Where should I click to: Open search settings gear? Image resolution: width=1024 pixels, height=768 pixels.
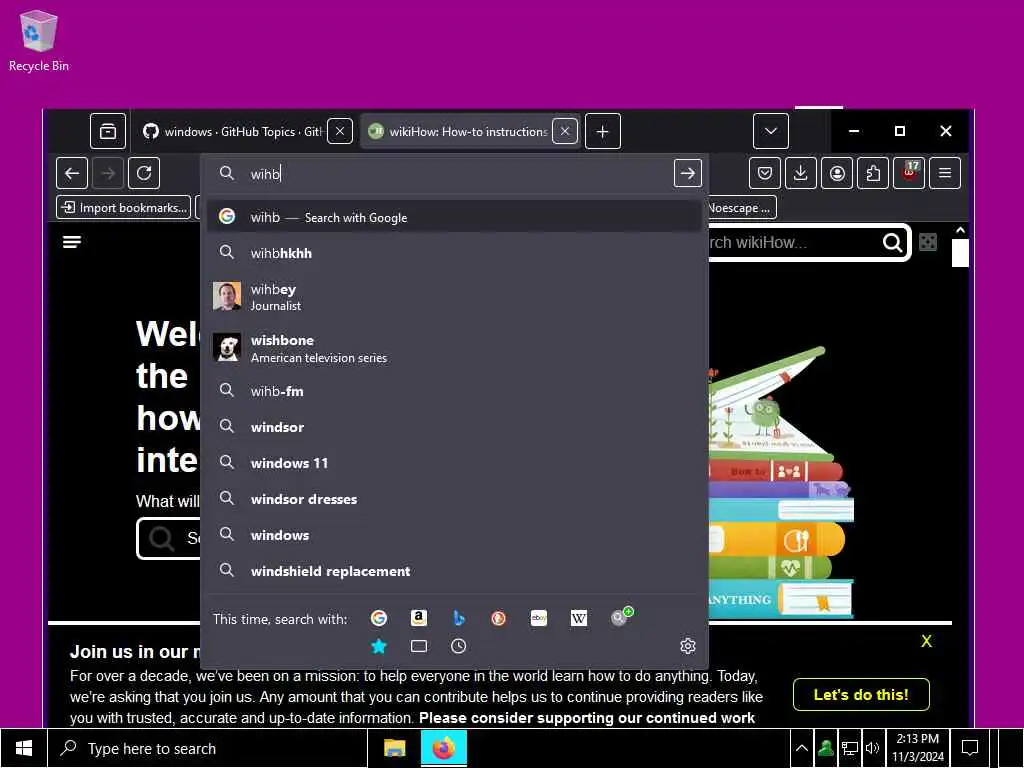tap(688, 646)
